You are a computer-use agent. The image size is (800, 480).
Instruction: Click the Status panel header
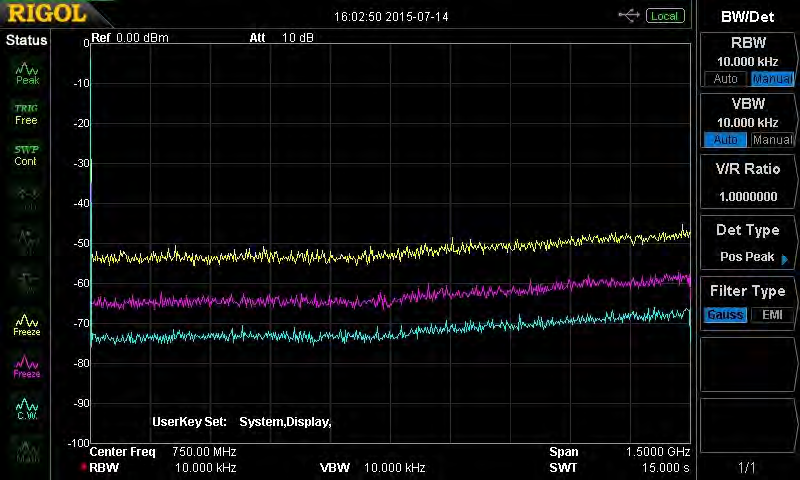(27, 40)
